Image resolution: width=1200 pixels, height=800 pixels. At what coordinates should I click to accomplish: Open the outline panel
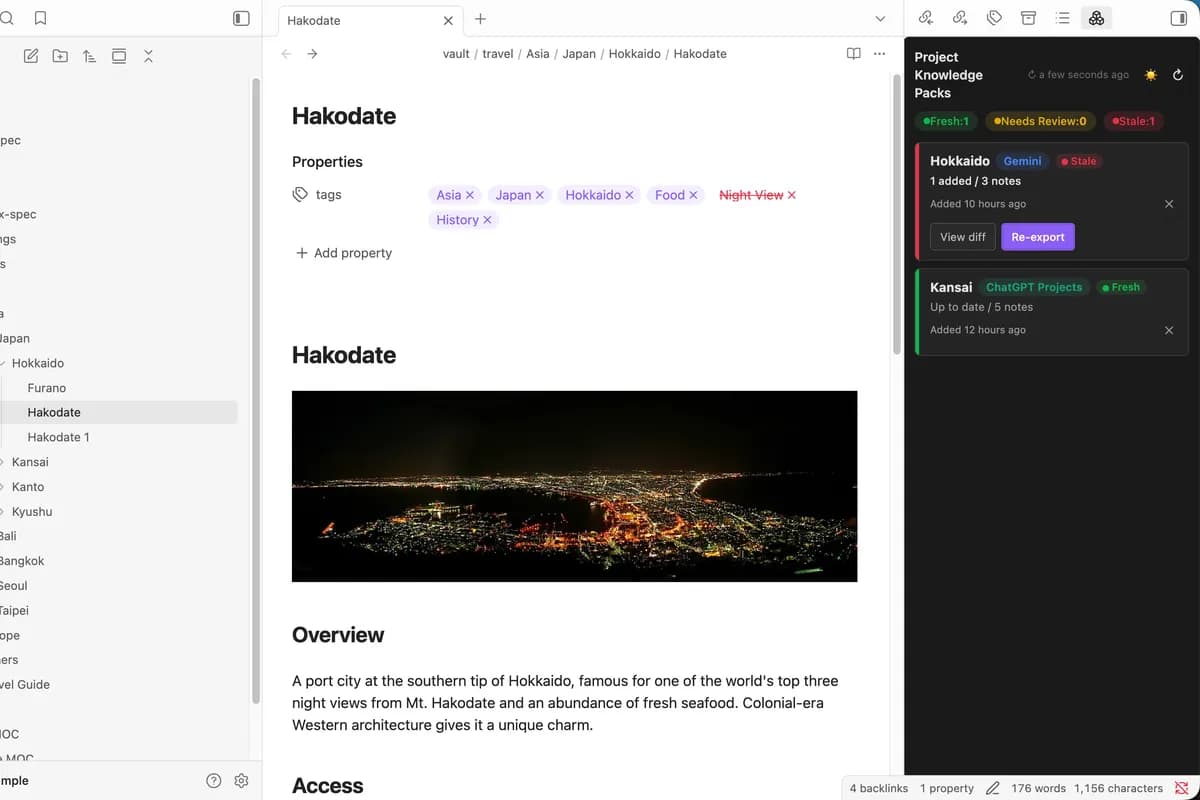(x=1062, y=18)
